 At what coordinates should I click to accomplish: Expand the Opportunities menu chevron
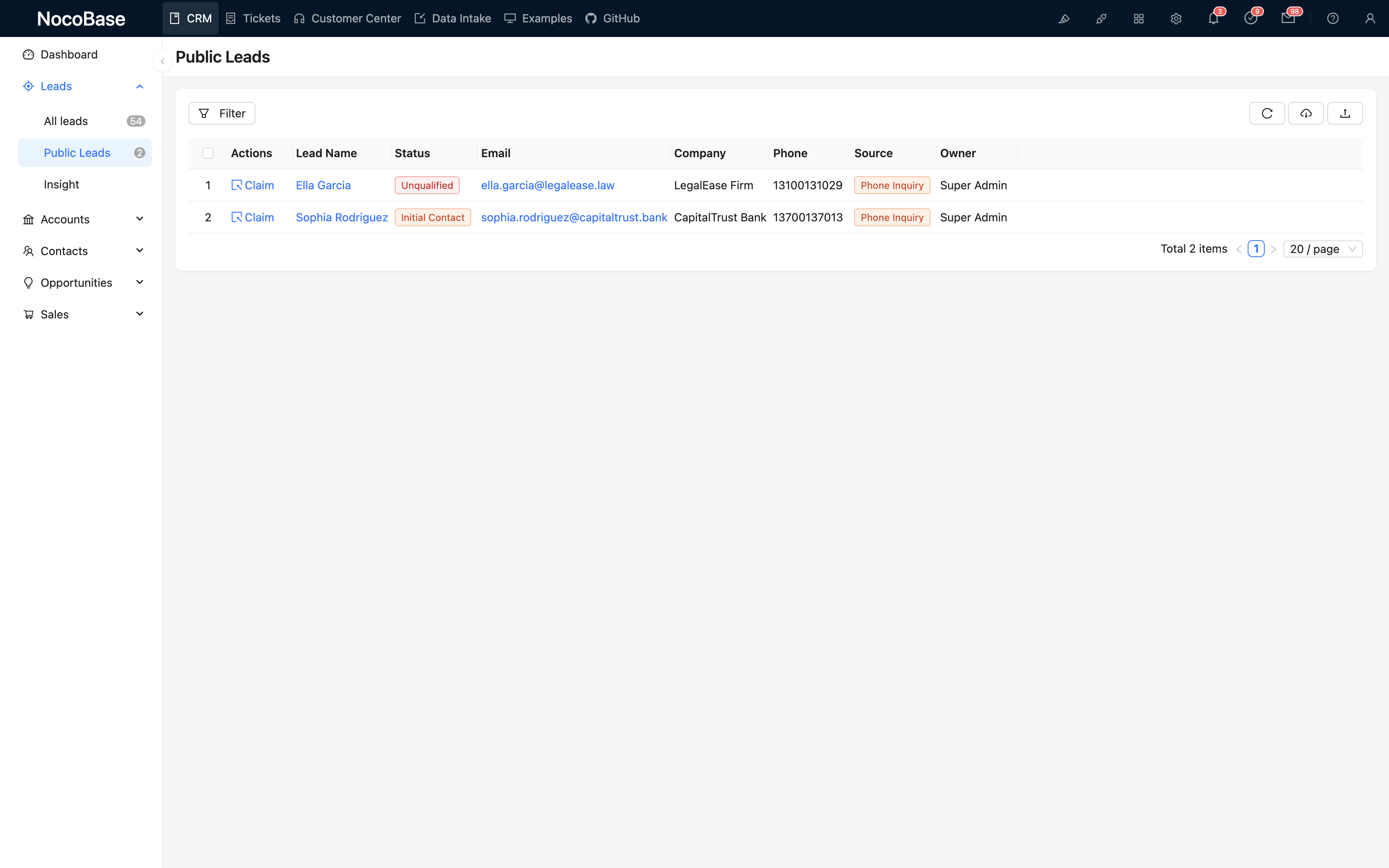tap(139, 282)
